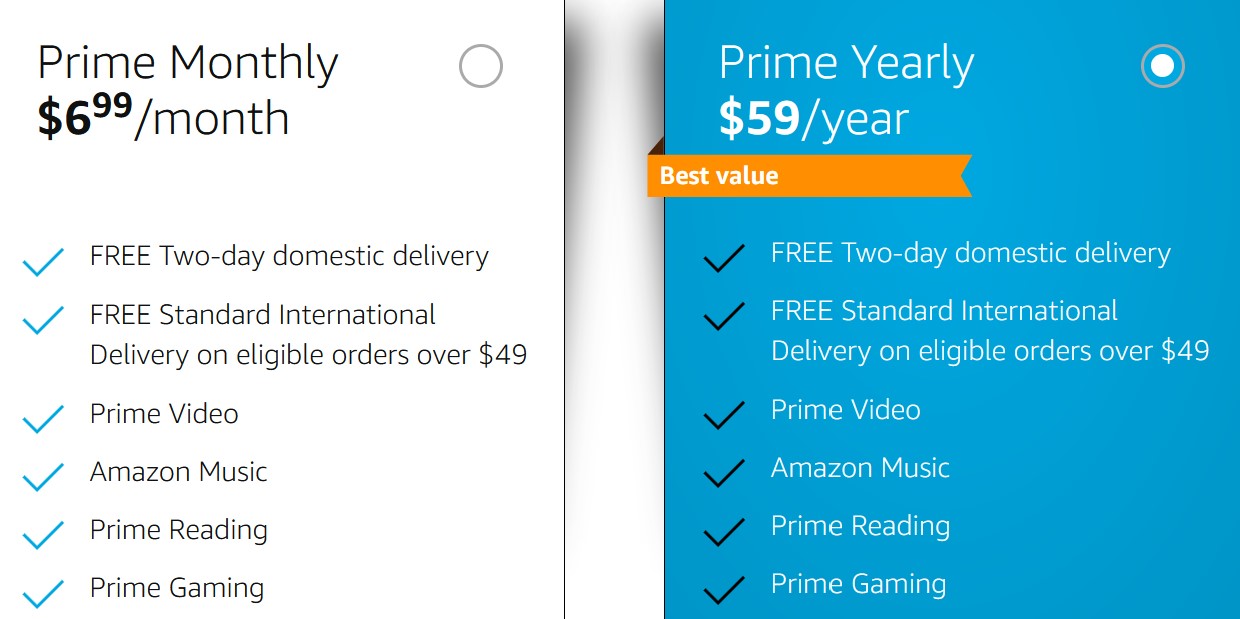Select the Prime Monthly plan radio button
The image size is (1240, 619).
(479, 66)
